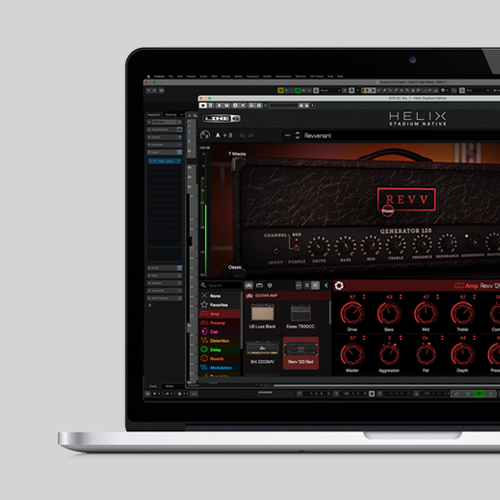Open the three-dots preset menu
Viewport: 500px width, 500px height.
pos(287,135)
